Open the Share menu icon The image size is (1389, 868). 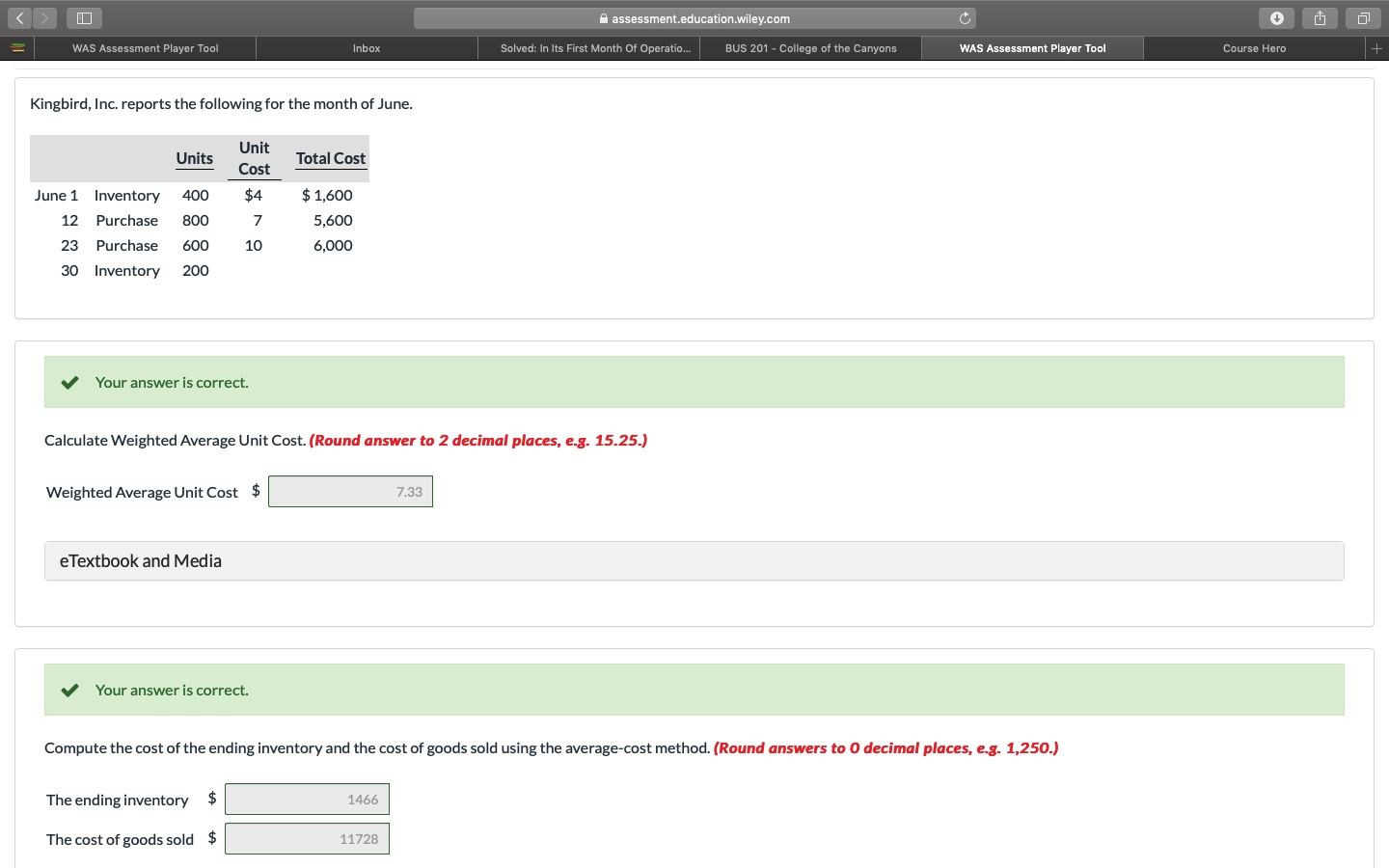tap(1320, 17)
